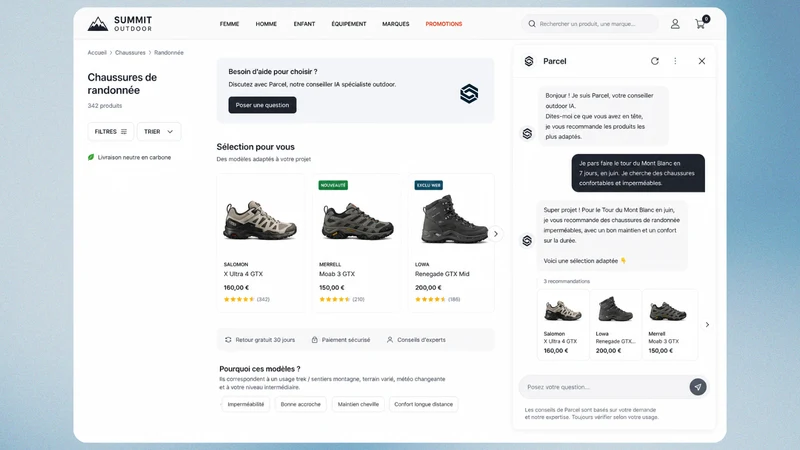800x450 pixels.
Task: Open Salomon recommendation card in chat
Action: tap(563, 324)
